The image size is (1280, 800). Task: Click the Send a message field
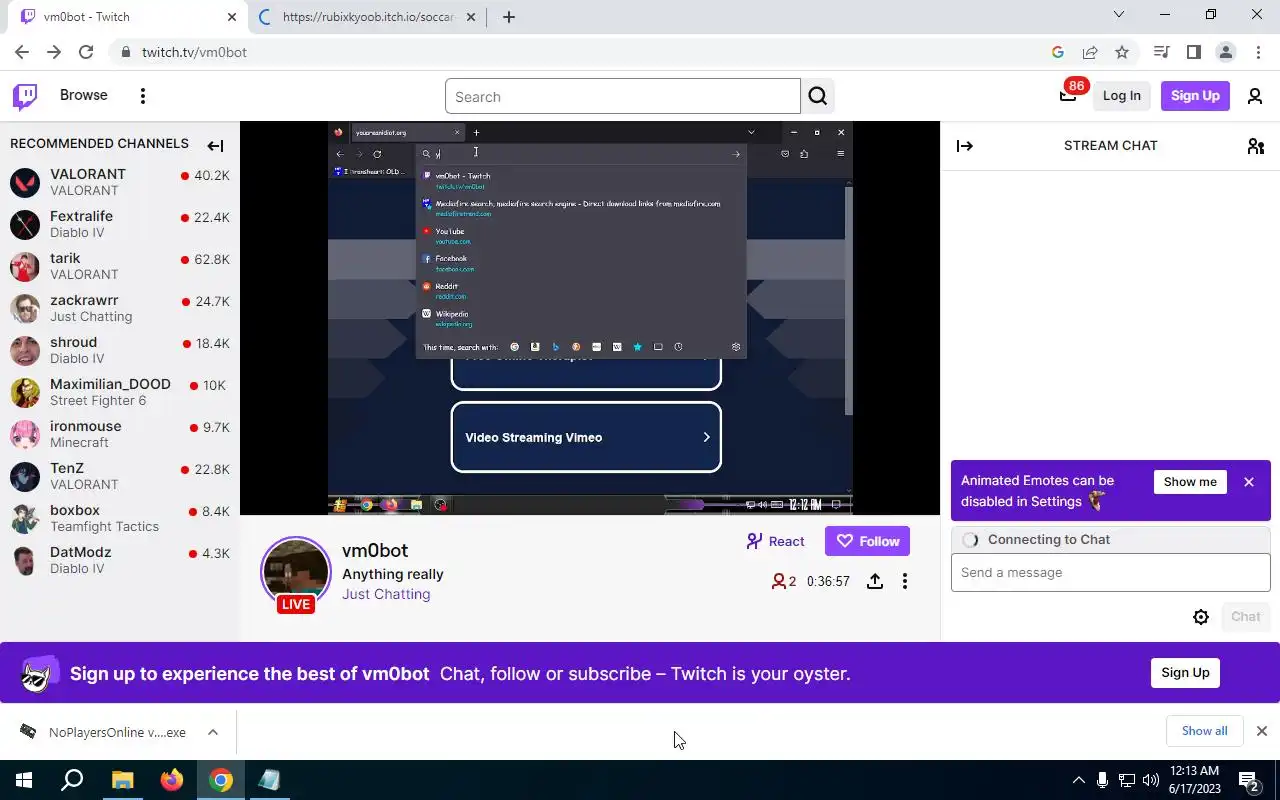[1110, 573]
